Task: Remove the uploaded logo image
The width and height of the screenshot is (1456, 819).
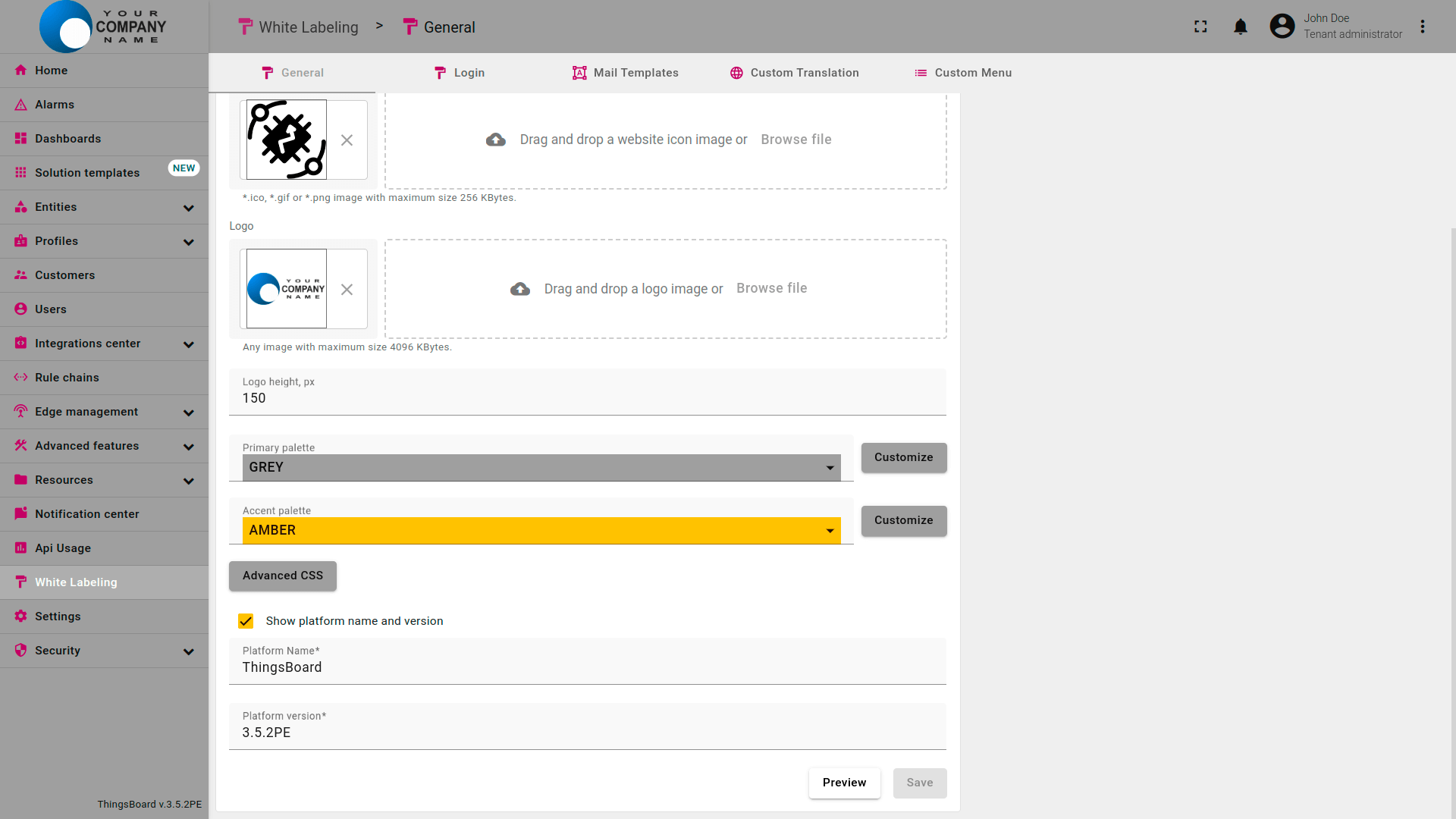Action: (347, 290)
